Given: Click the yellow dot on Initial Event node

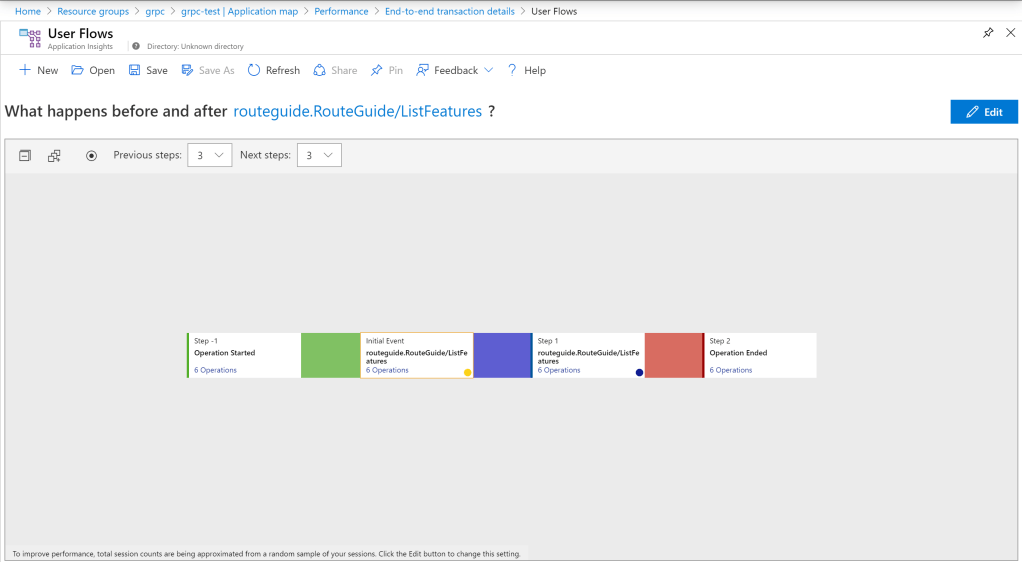Looking at the screenshot, I should 467,372.
